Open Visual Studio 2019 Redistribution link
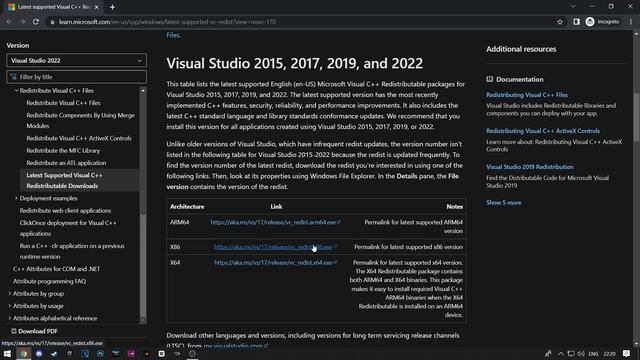640x360 pixels. coord(530,167)
